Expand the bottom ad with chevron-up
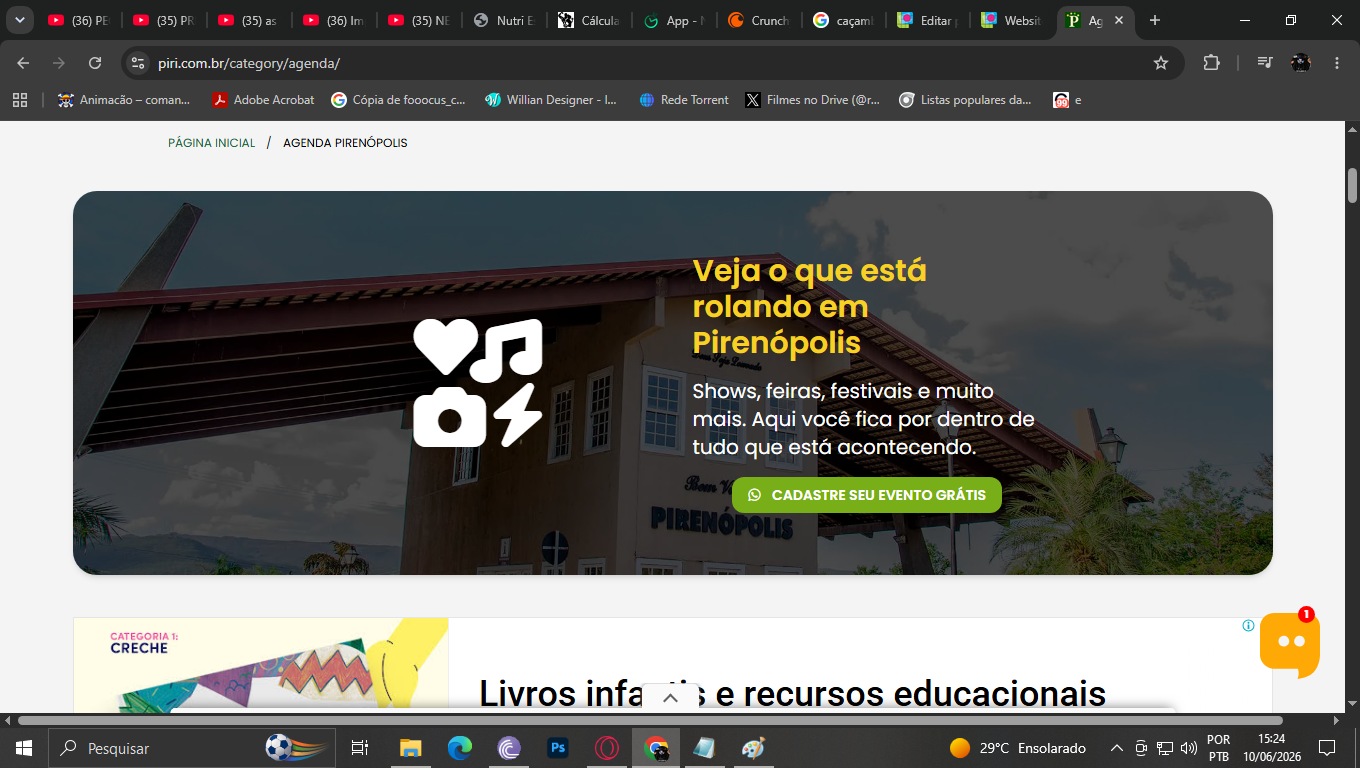1360x768 pixels. (670, 698)
